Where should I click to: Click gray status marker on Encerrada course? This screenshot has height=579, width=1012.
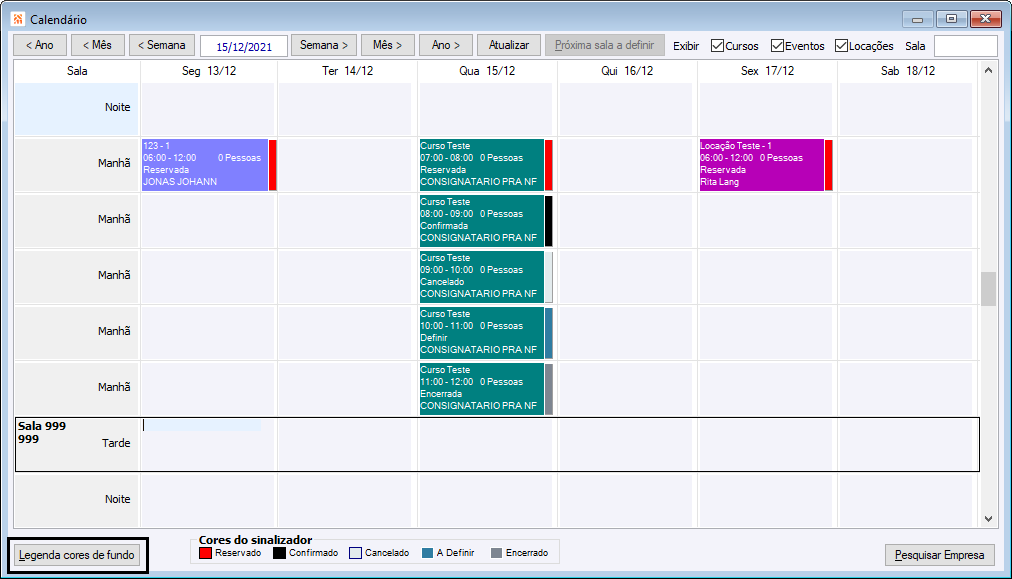pos(549,389)
